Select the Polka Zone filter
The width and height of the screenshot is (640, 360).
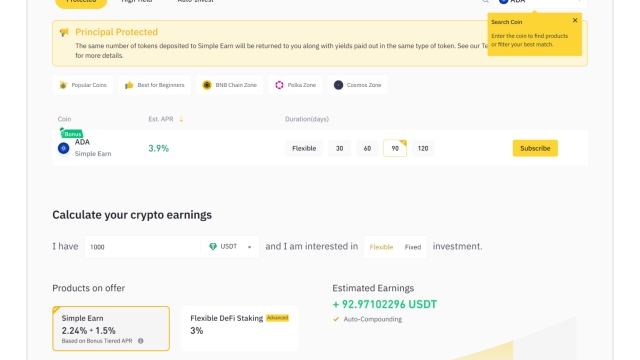[295, 85]
